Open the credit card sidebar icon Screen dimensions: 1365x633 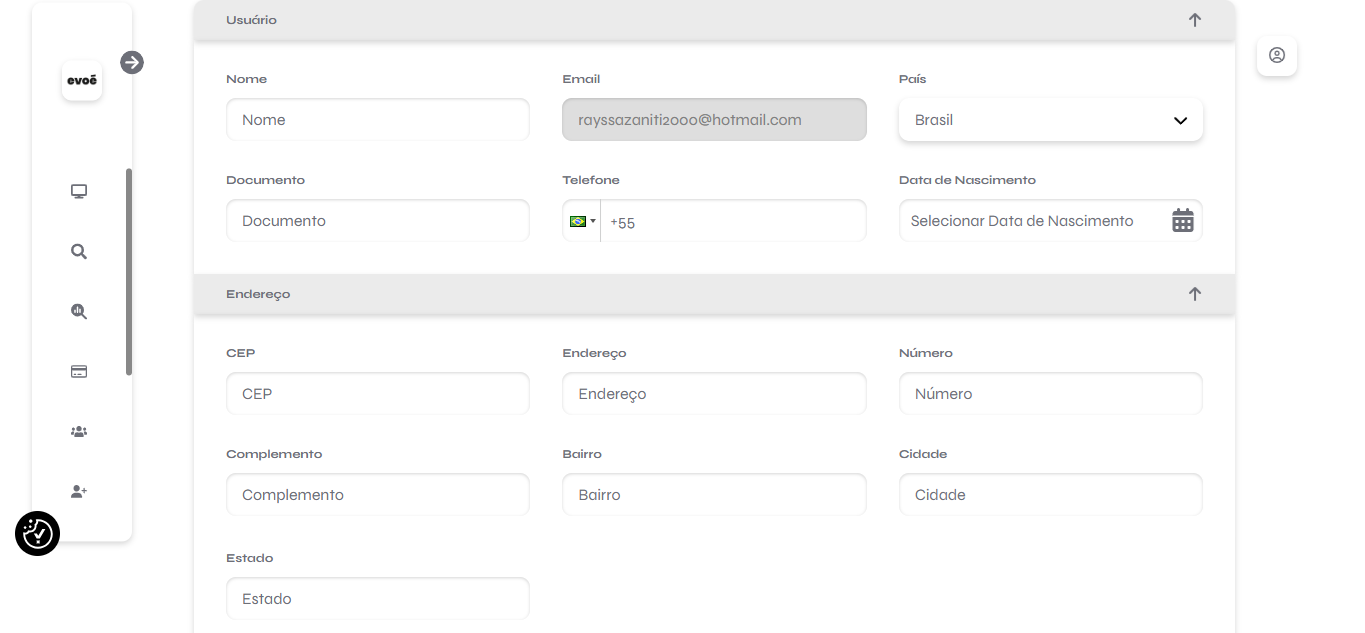79,372
